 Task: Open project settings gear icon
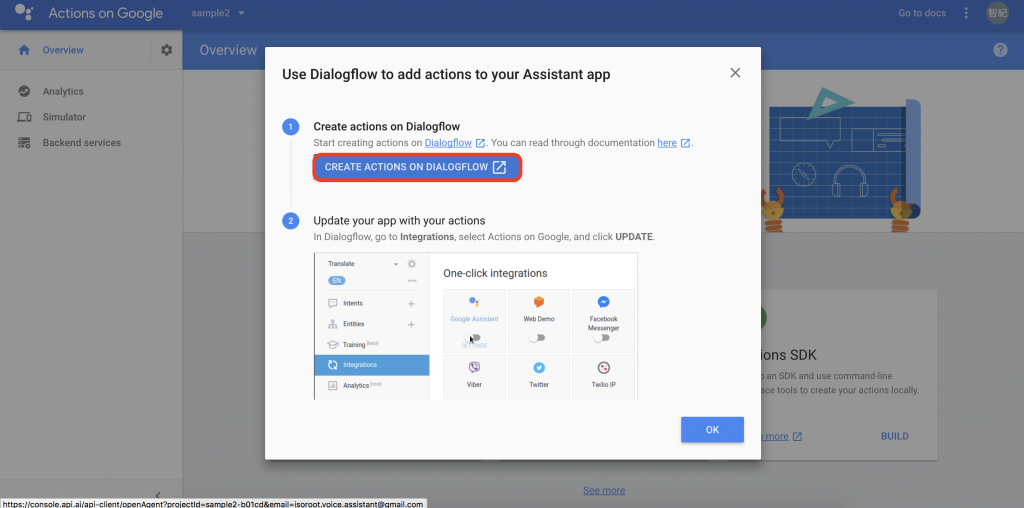(167, 50)
